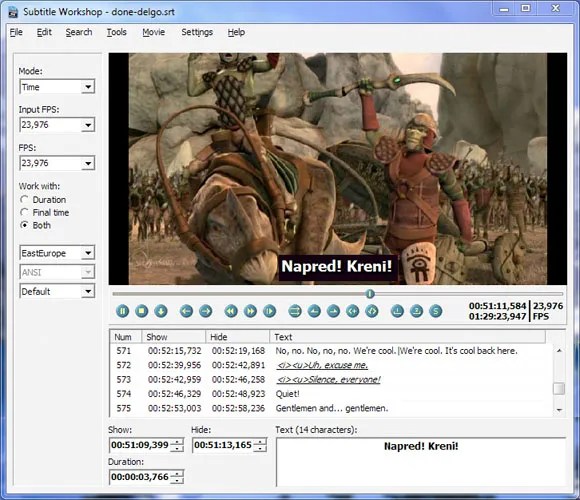Select subtitle row 574 'Quiet!'
The height and width of the screenshot is (500, 580).
click(x=331, y=394)
